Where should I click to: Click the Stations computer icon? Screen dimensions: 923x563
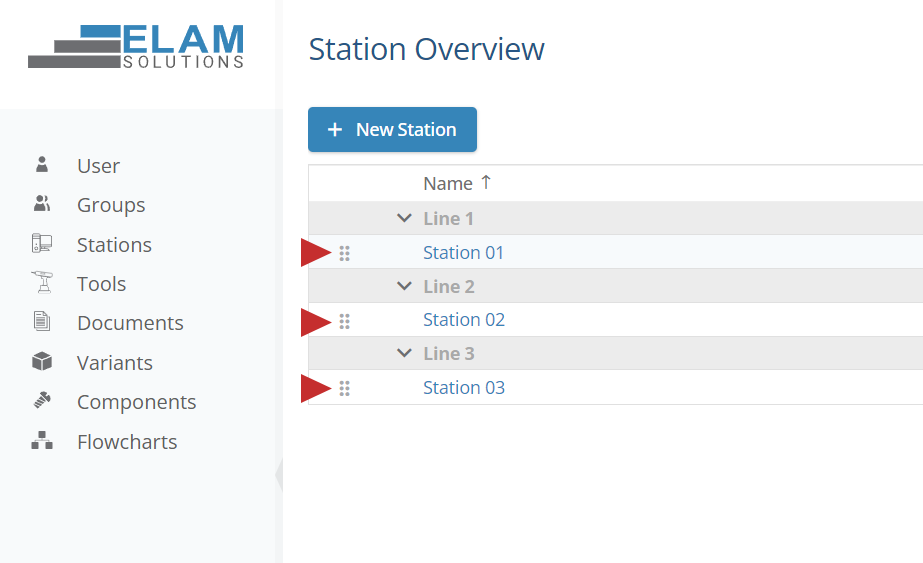tap(42, 244)
